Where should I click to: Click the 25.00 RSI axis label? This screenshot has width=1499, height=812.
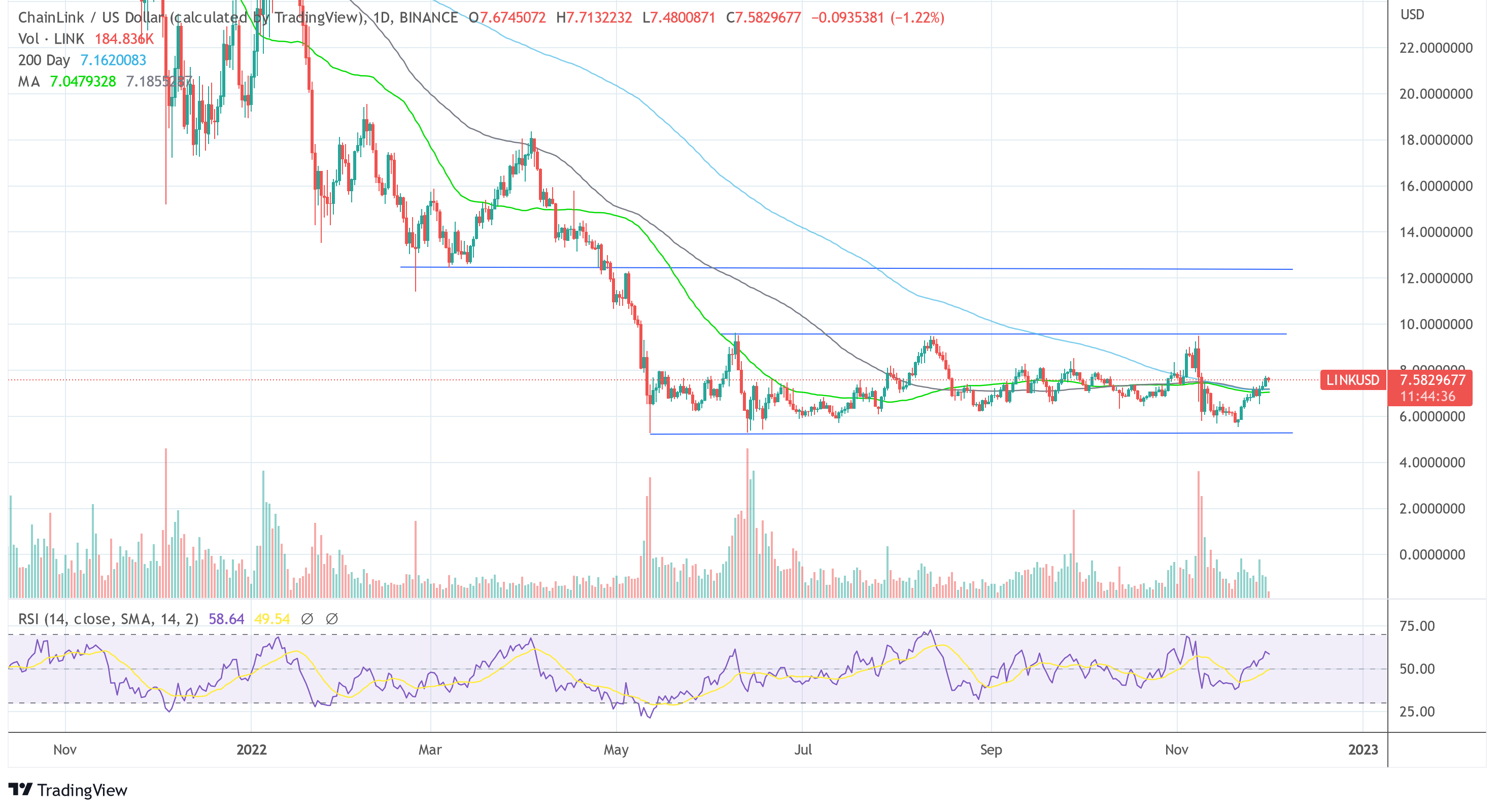point(1417,712)
